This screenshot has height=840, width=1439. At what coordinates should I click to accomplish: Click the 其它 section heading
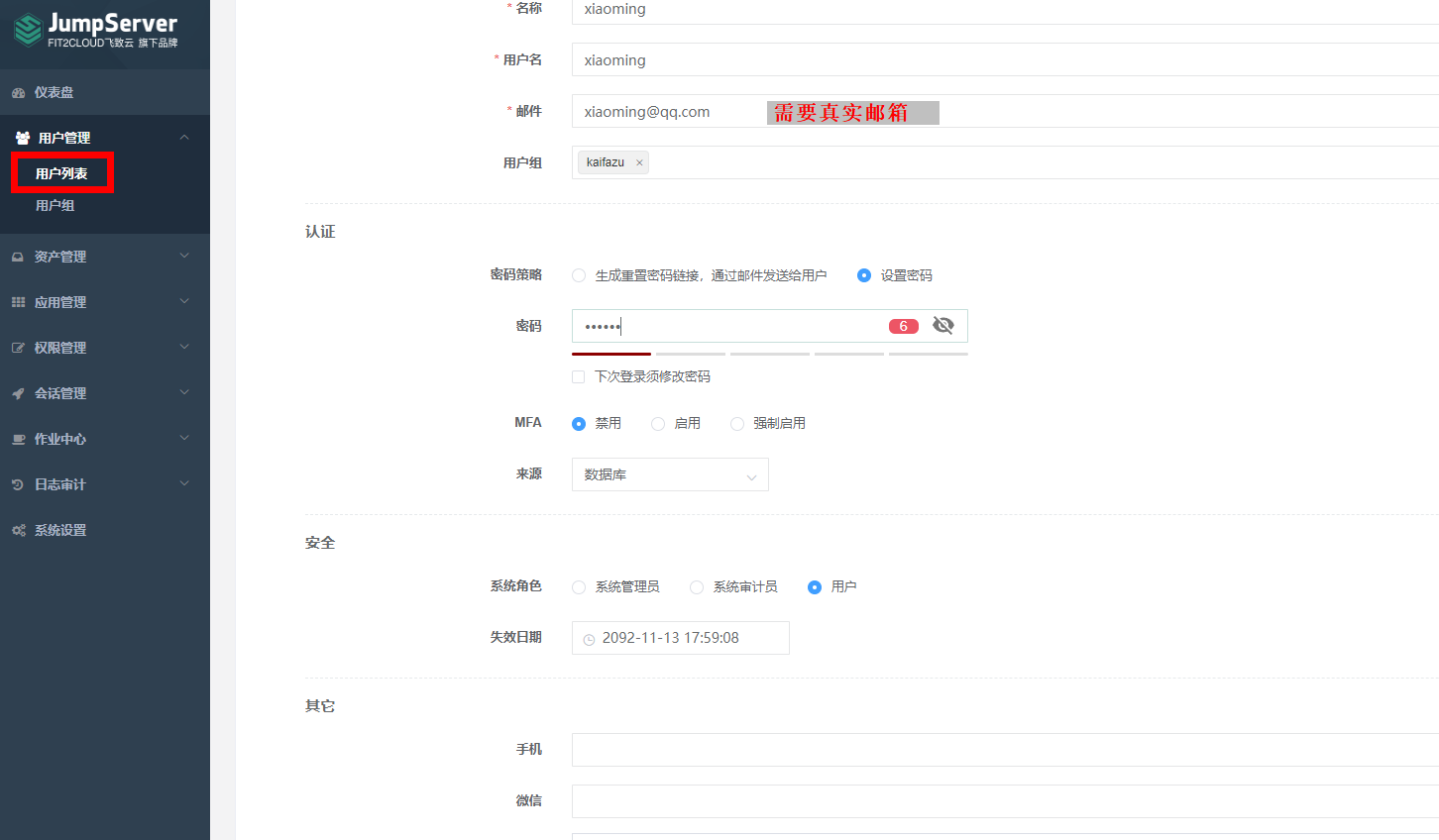320,706
